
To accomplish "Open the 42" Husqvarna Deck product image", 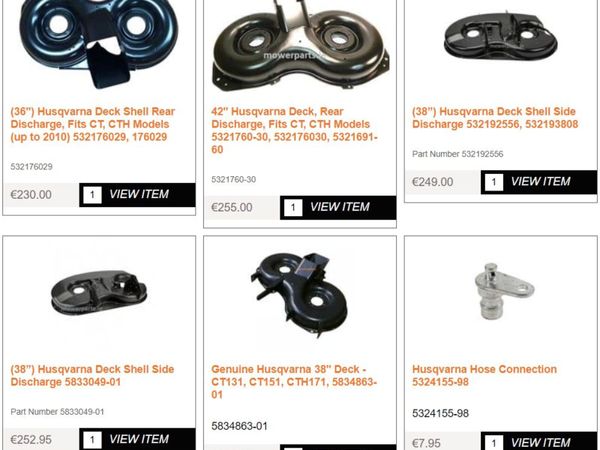I will [x=300, y=48].
